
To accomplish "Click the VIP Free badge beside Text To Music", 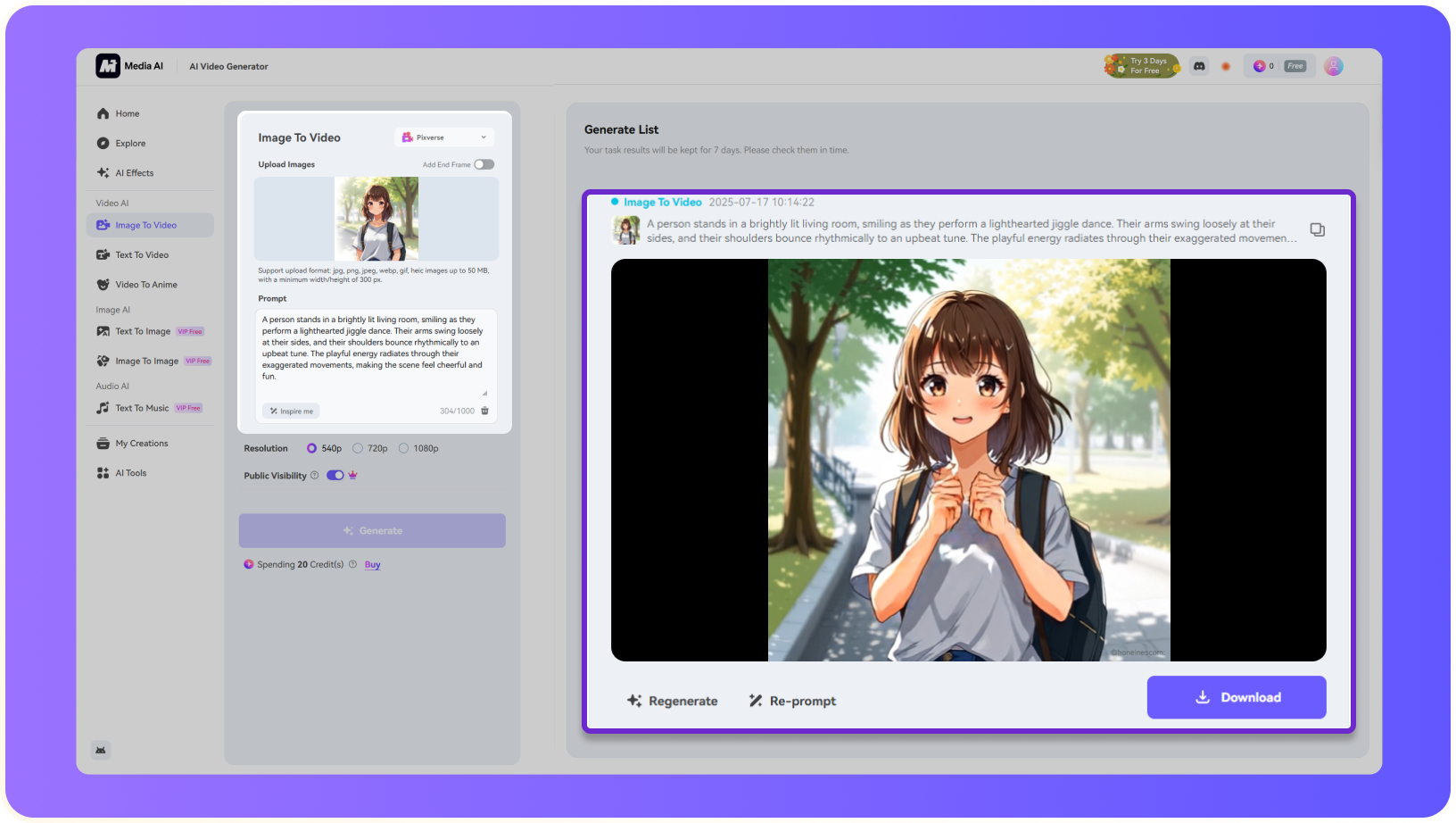I will 188,408.
